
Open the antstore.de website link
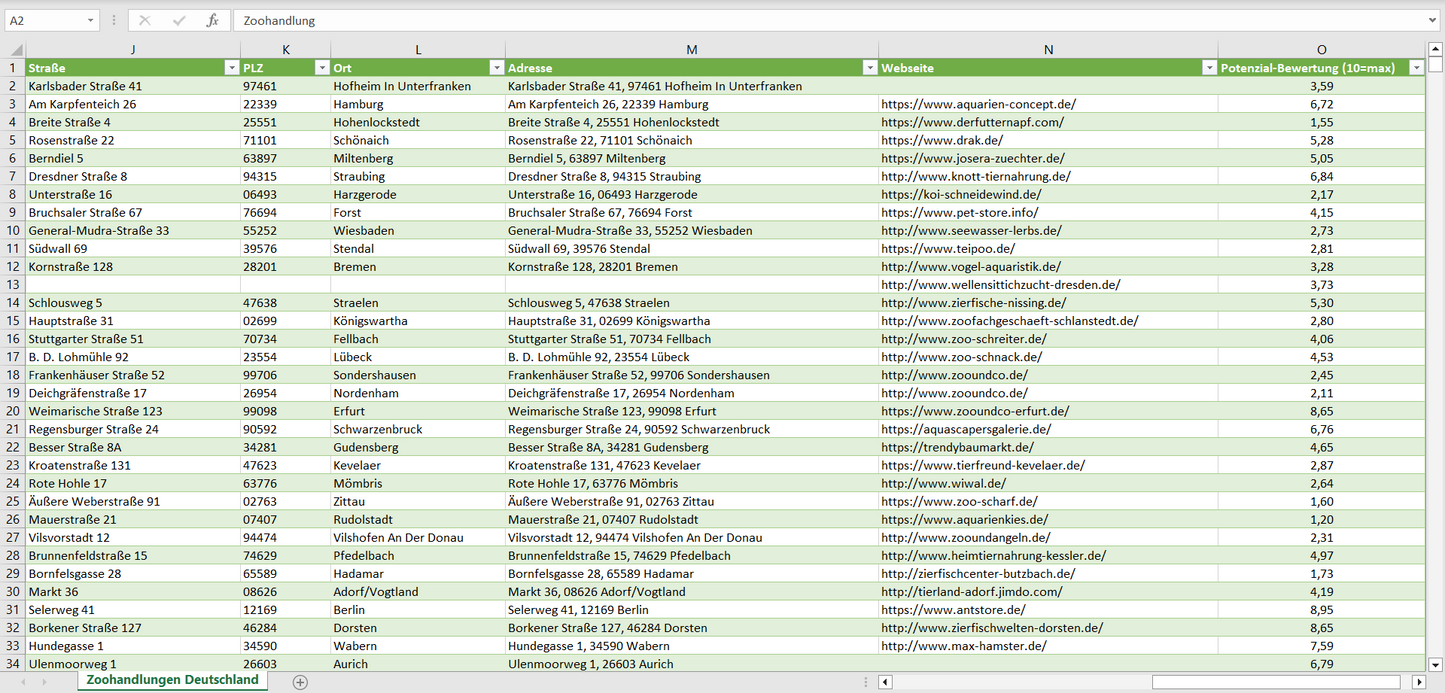953,610
